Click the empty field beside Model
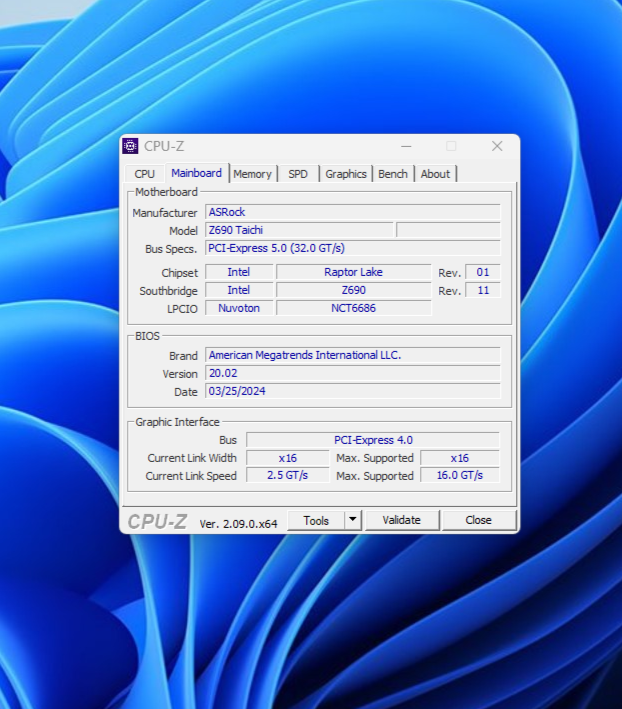The image size is (622, 709). point(448,230)
